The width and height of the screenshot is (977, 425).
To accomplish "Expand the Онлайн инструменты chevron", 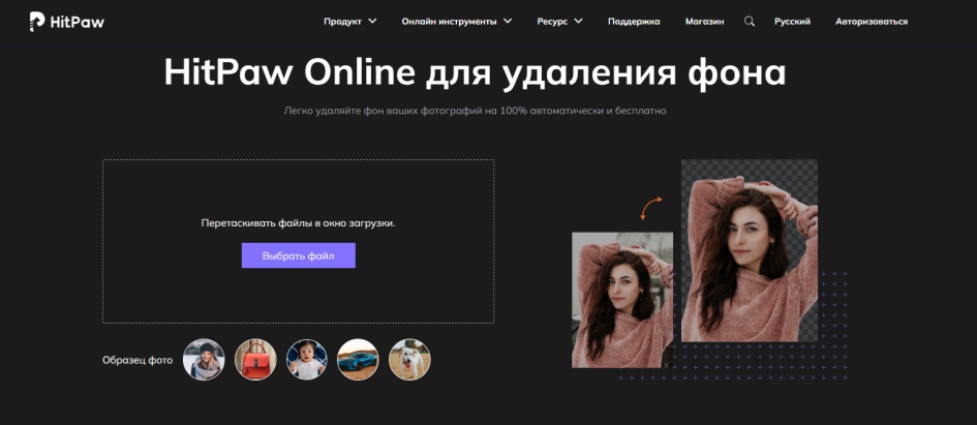I will pos(508,21).
